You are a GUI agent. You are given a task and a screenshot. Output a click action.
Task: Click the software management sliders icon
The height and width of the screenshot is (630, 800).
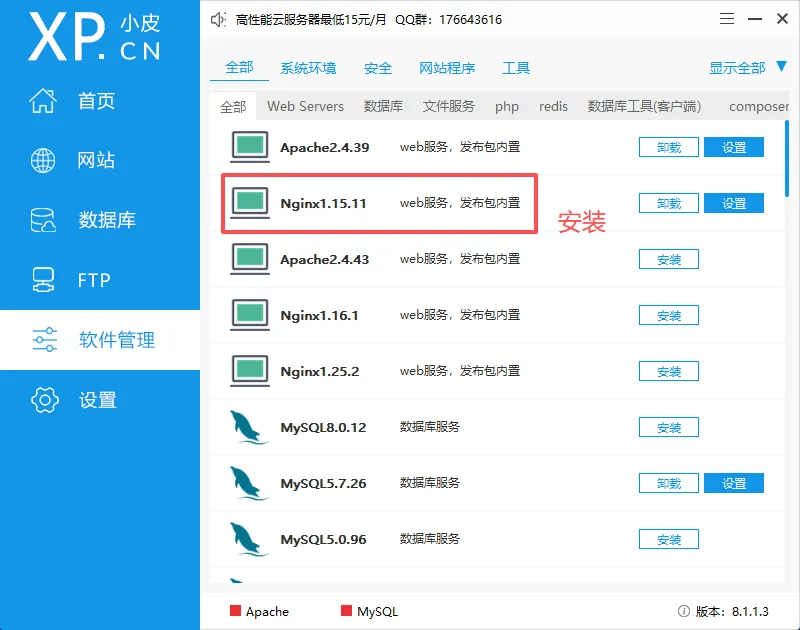(45, 340)
